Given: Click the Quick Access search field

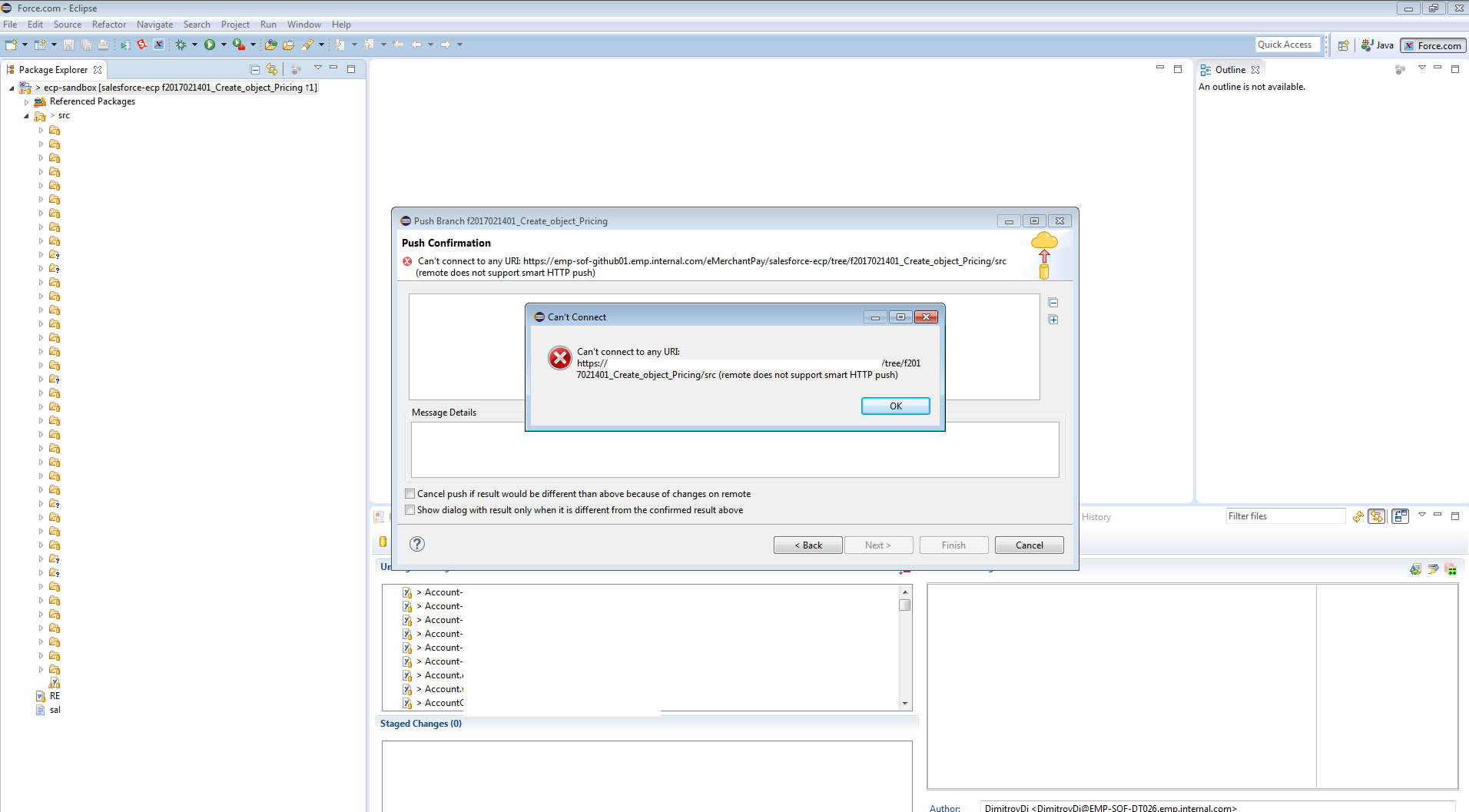Looking at the screenshot, I should point(1288,45).
